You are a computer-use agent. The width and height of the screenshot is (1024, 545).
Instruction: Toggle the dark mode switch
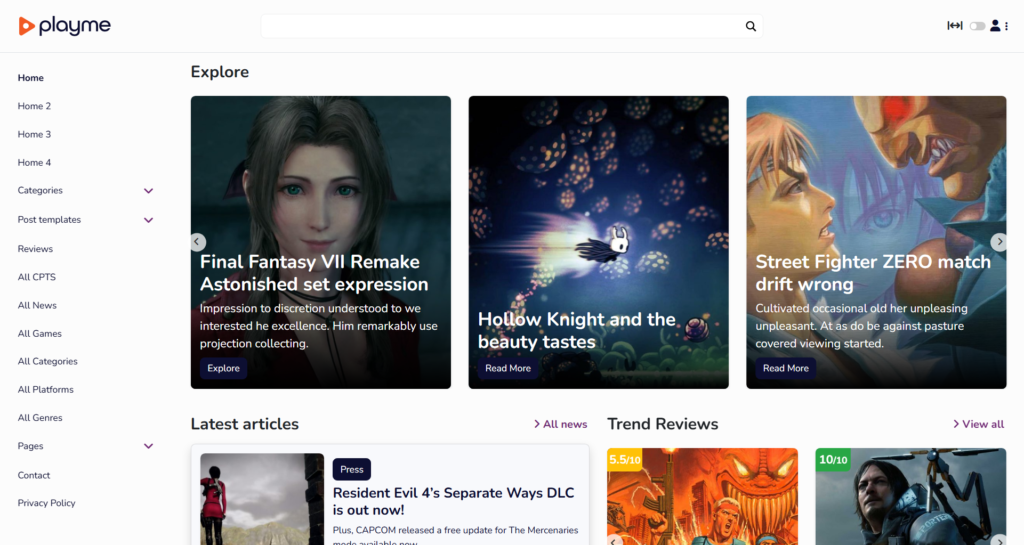pos(977,26)
